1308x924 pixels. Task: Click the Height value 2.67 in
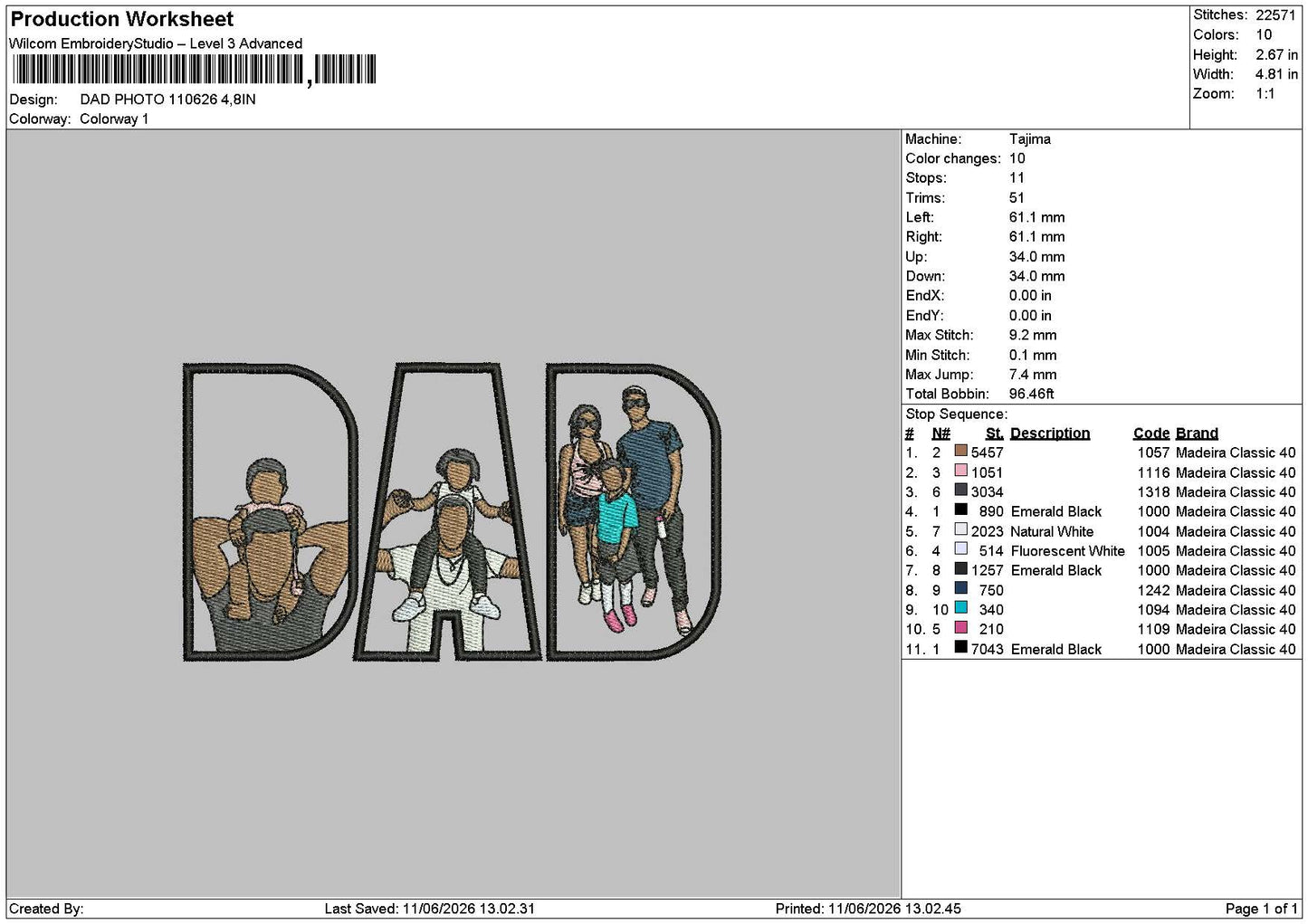pos(1276,55)
